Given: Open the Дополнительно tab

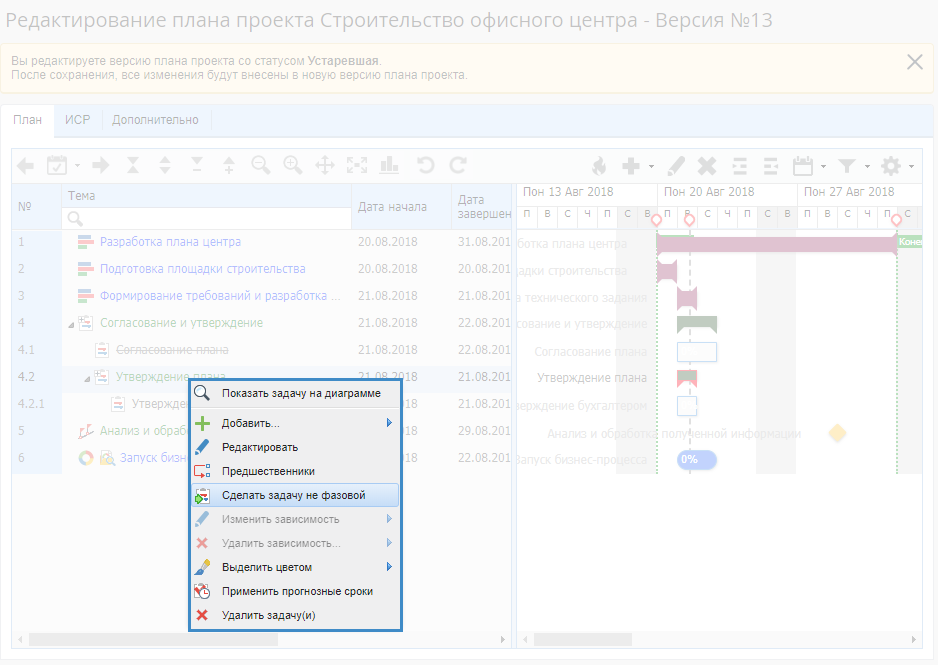Looking at the screenshot, I should 155,120.
